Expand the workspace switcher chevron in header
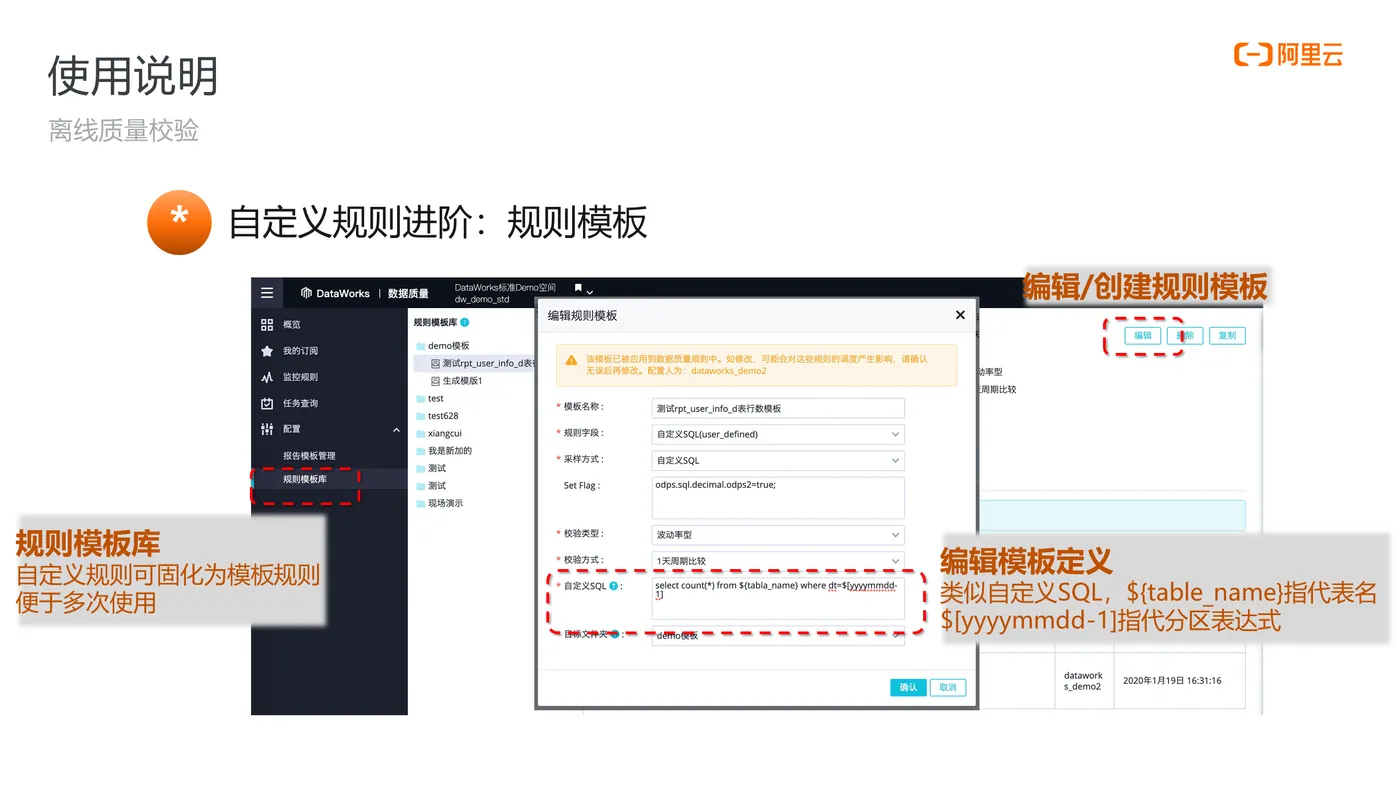The height and width of the screenshot is (788, 1400). 590,292
